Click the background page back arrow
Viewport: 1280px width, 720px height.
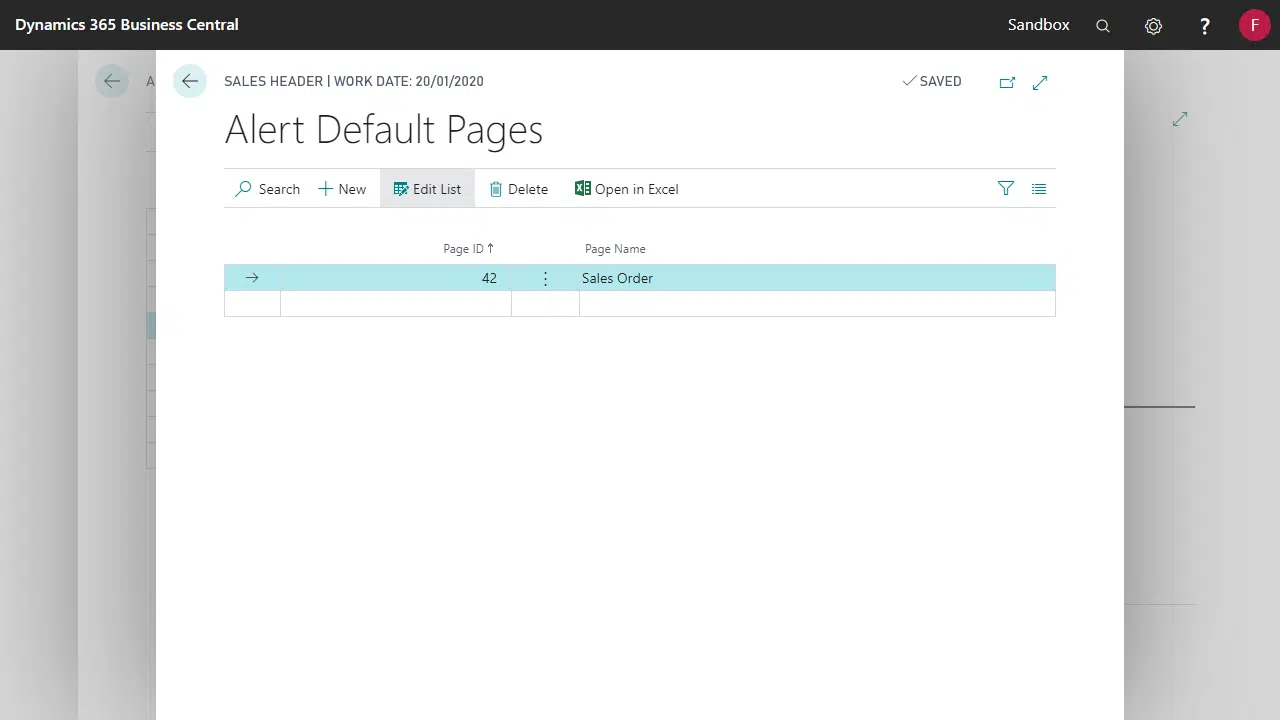pos(112,82)
